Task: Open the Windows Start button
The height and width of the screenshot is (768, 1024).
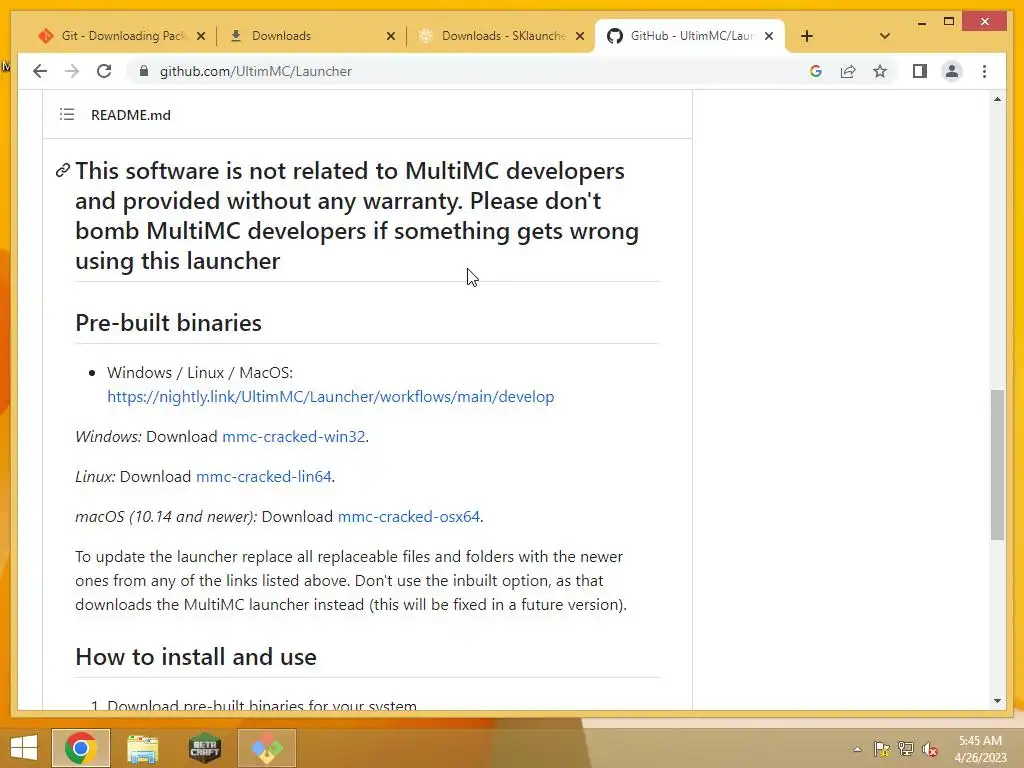Action: pos(24,748)
